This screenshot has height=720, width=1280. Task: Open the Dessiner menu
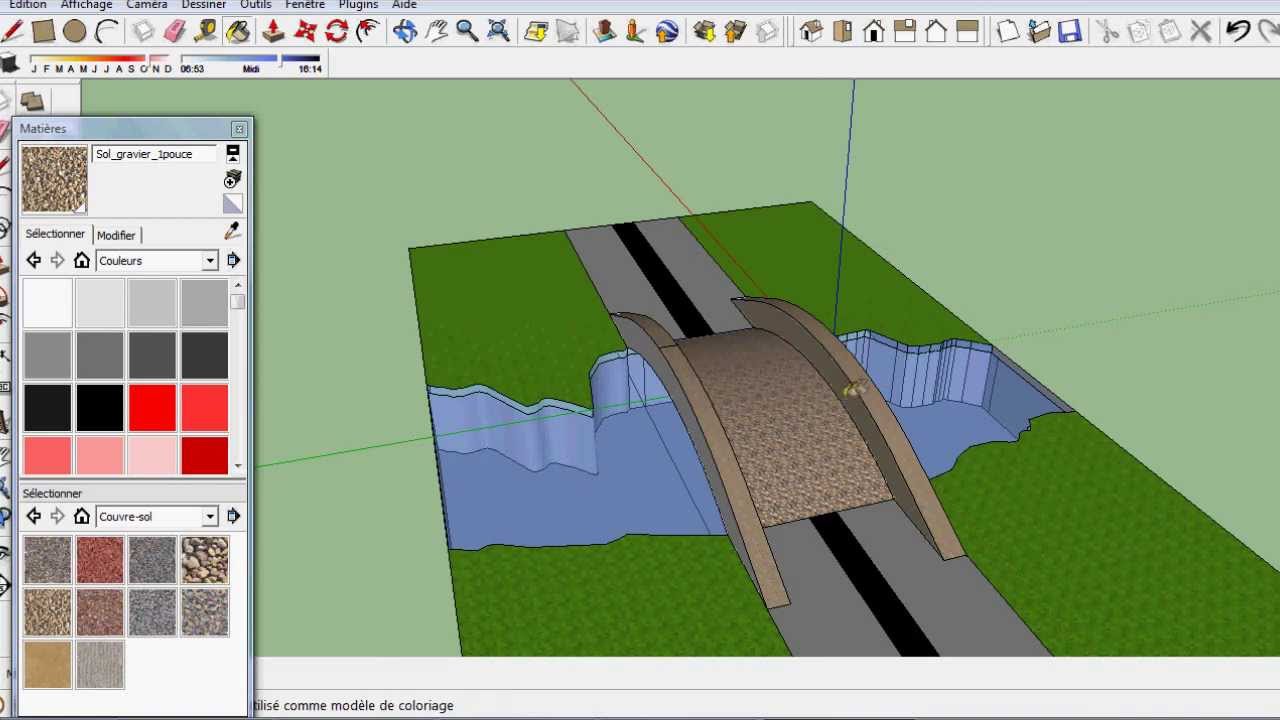[x=203, y=5]
